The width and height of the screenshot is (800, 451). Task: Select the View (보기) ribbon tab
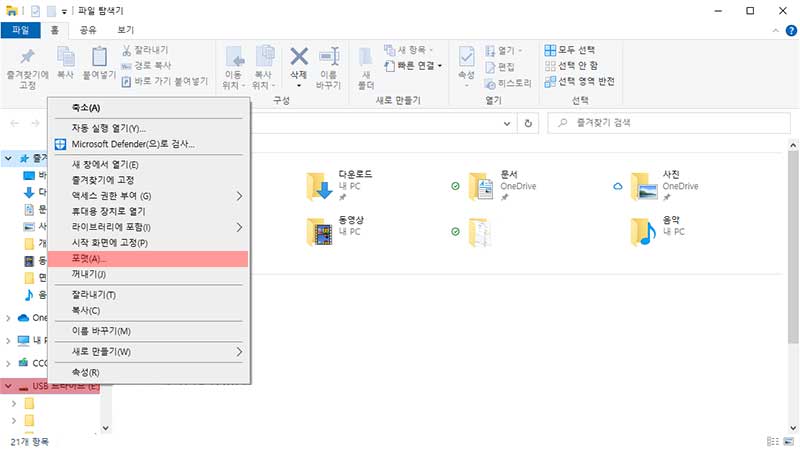coord(126,30)
